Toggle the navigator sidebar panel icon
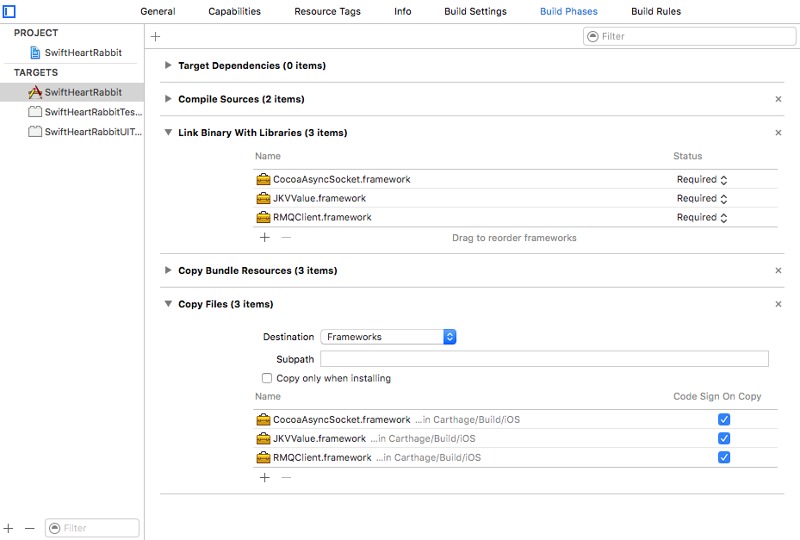Image resolution: width=800 pixels, height=540 pixels. click(9, 12)
